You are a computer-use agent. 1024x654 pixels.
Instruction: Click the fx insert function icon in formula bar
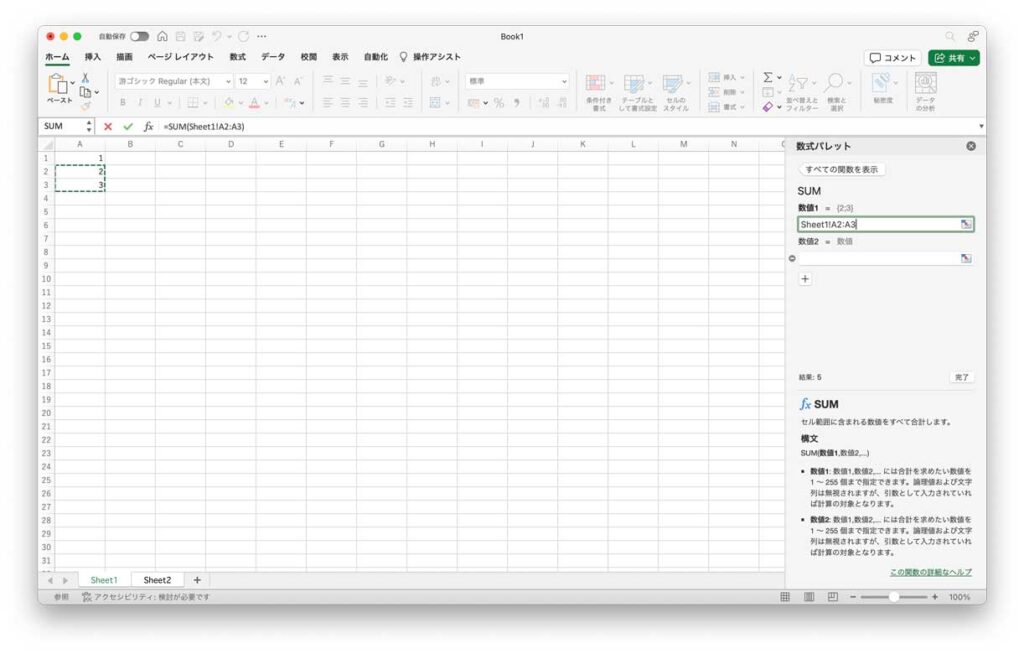(x=148, y=127)
